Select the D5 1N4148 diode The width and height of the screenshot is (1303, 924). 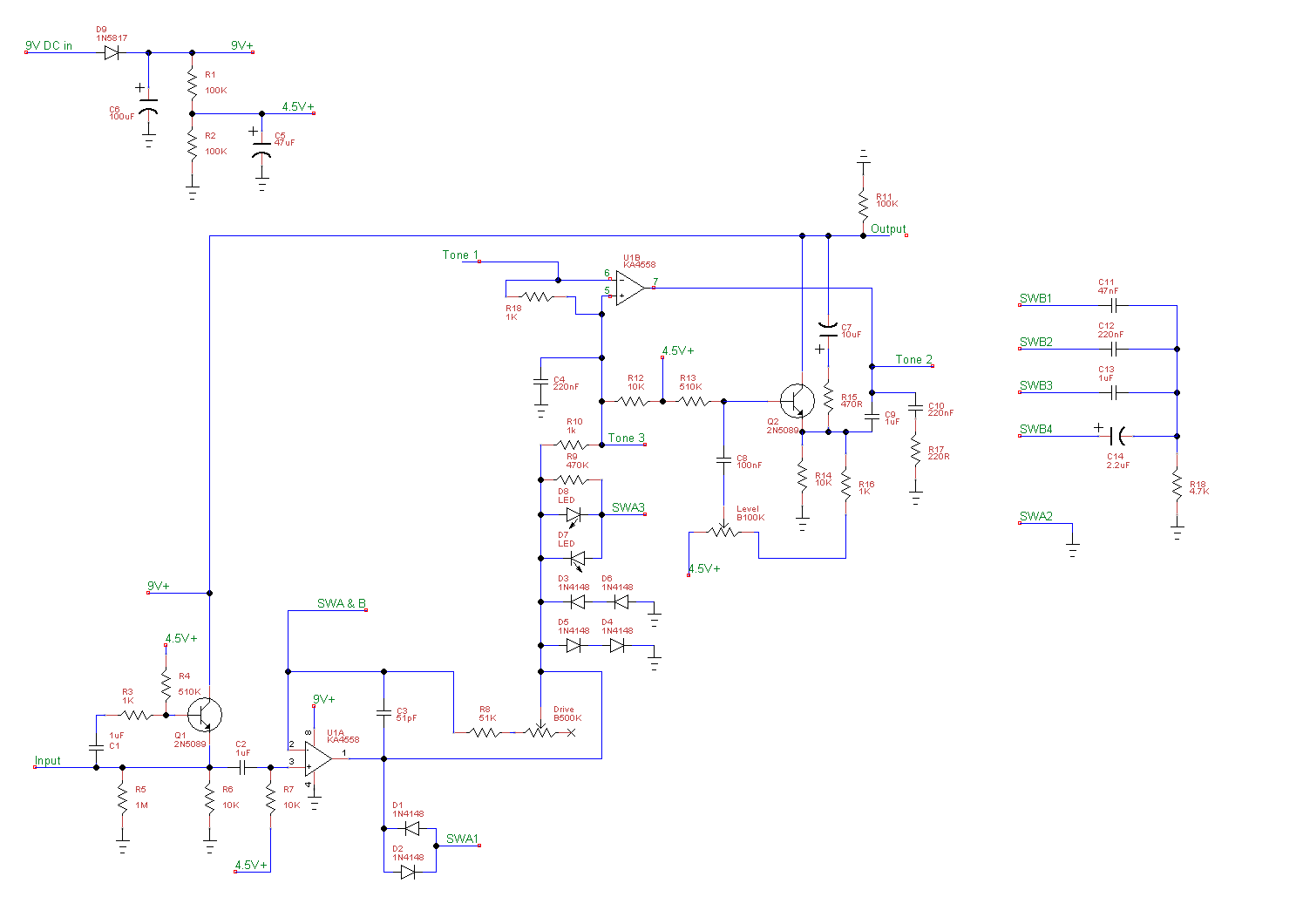pos(573,645)
